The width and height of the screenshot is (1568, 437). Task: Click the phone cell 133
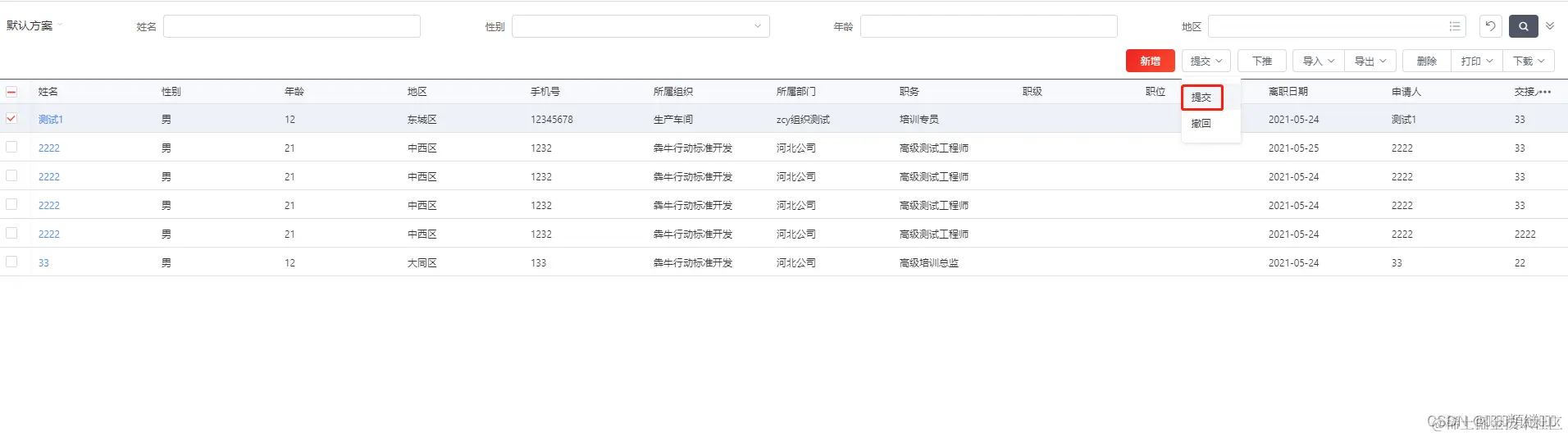click(x=538, y=263)
